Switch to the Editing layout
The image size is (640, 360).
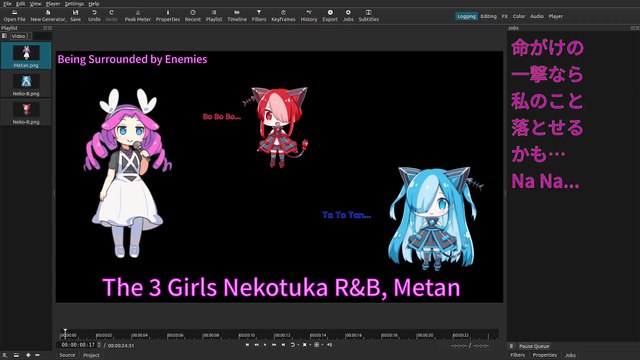click(489, 16)
